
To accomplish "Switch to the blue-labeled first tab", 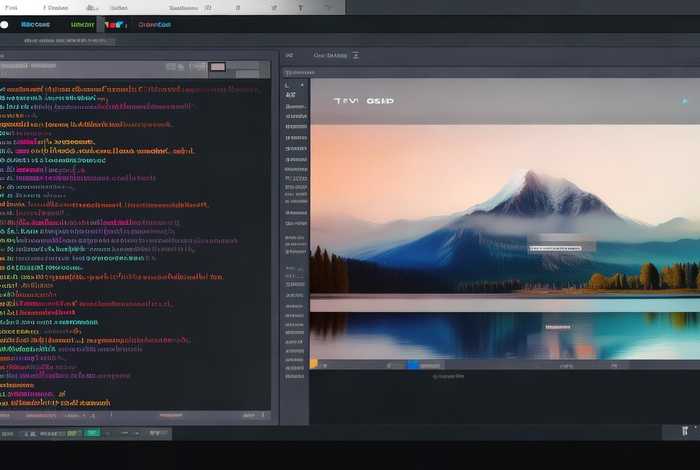I will (x=35, y=25).
